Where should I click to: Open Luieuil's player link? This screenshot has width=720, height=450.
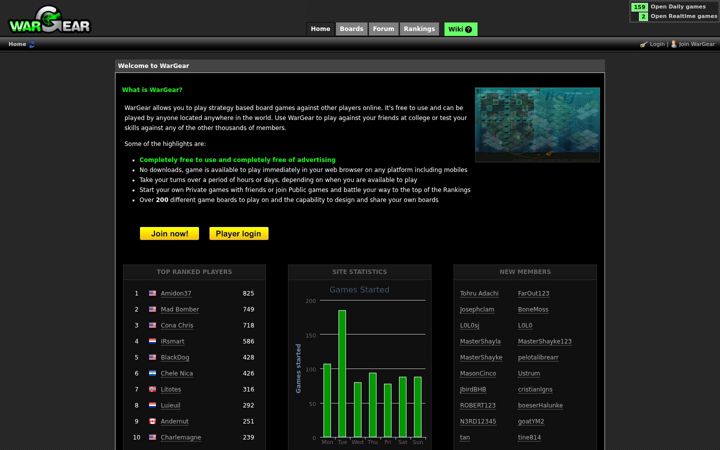pos(170,406)
